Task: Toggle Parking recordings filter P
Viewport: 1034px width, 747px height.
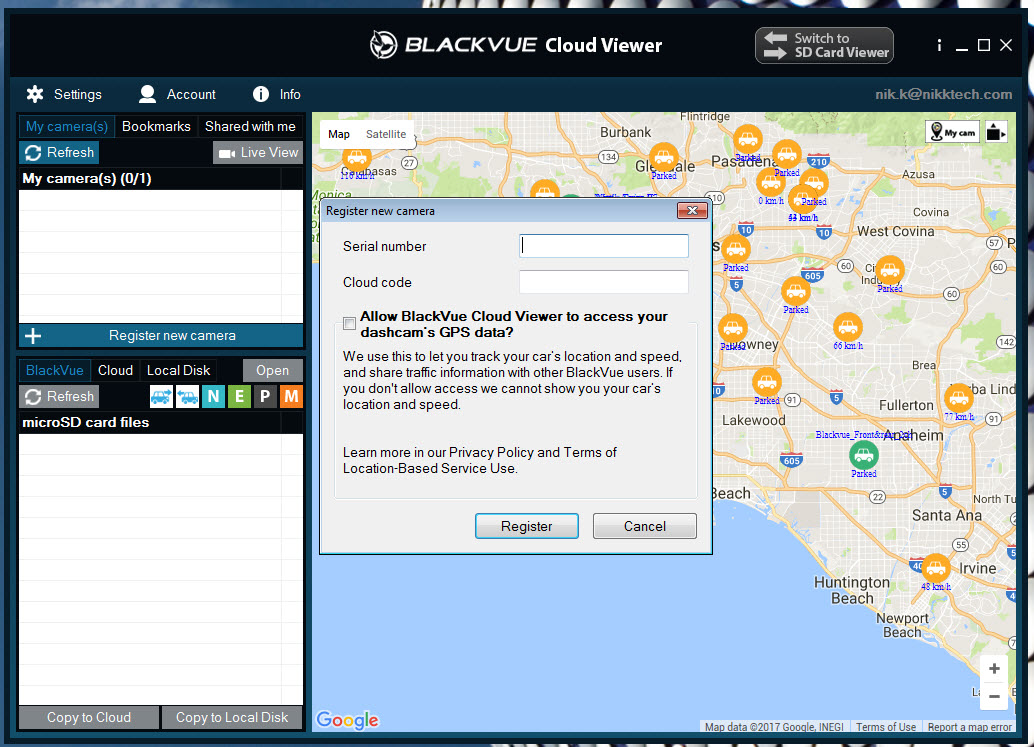Action: 265,396
